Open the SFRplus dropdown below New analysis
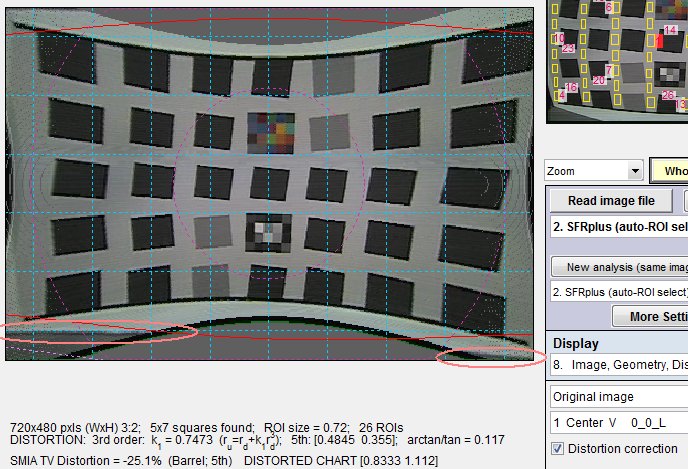 619,292
